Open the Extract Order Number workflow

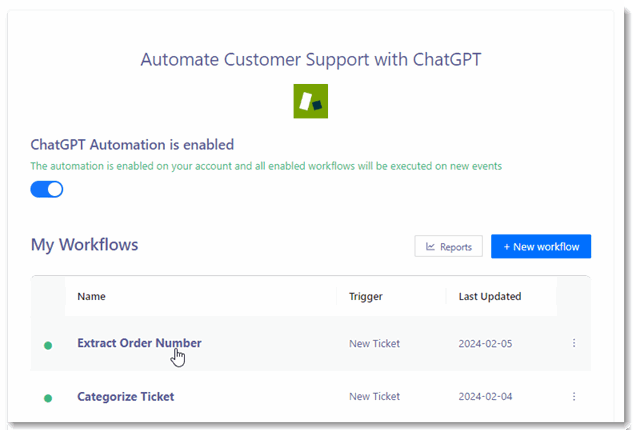[x=139, y=343]
